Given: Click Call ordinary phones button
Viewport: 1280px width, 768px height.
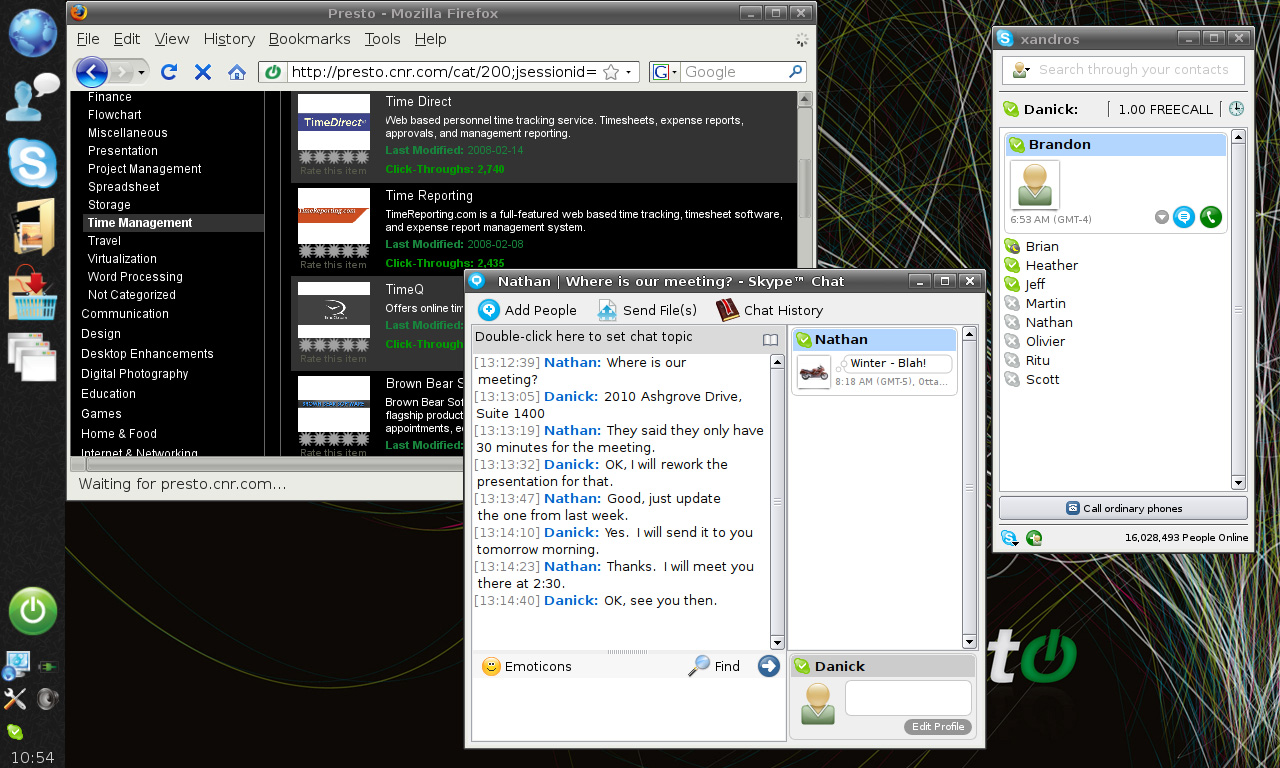Looking at the screenshot, I should (1123, 508).
